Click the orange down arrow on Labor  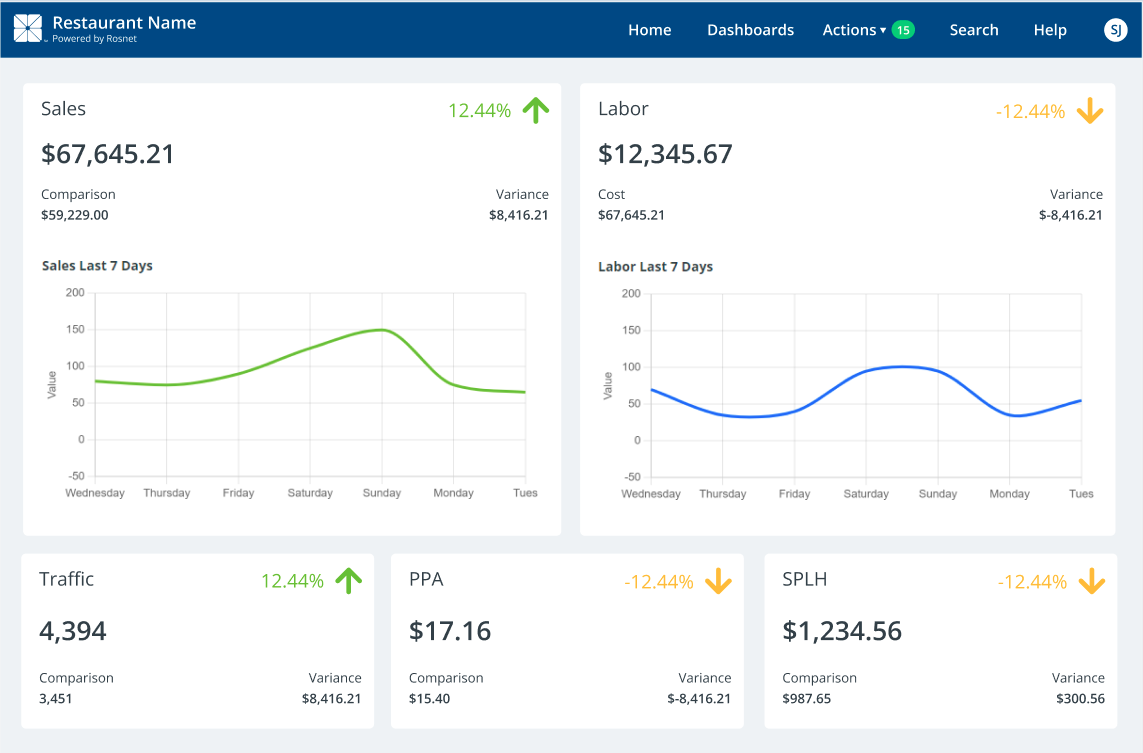(1090, 111)
